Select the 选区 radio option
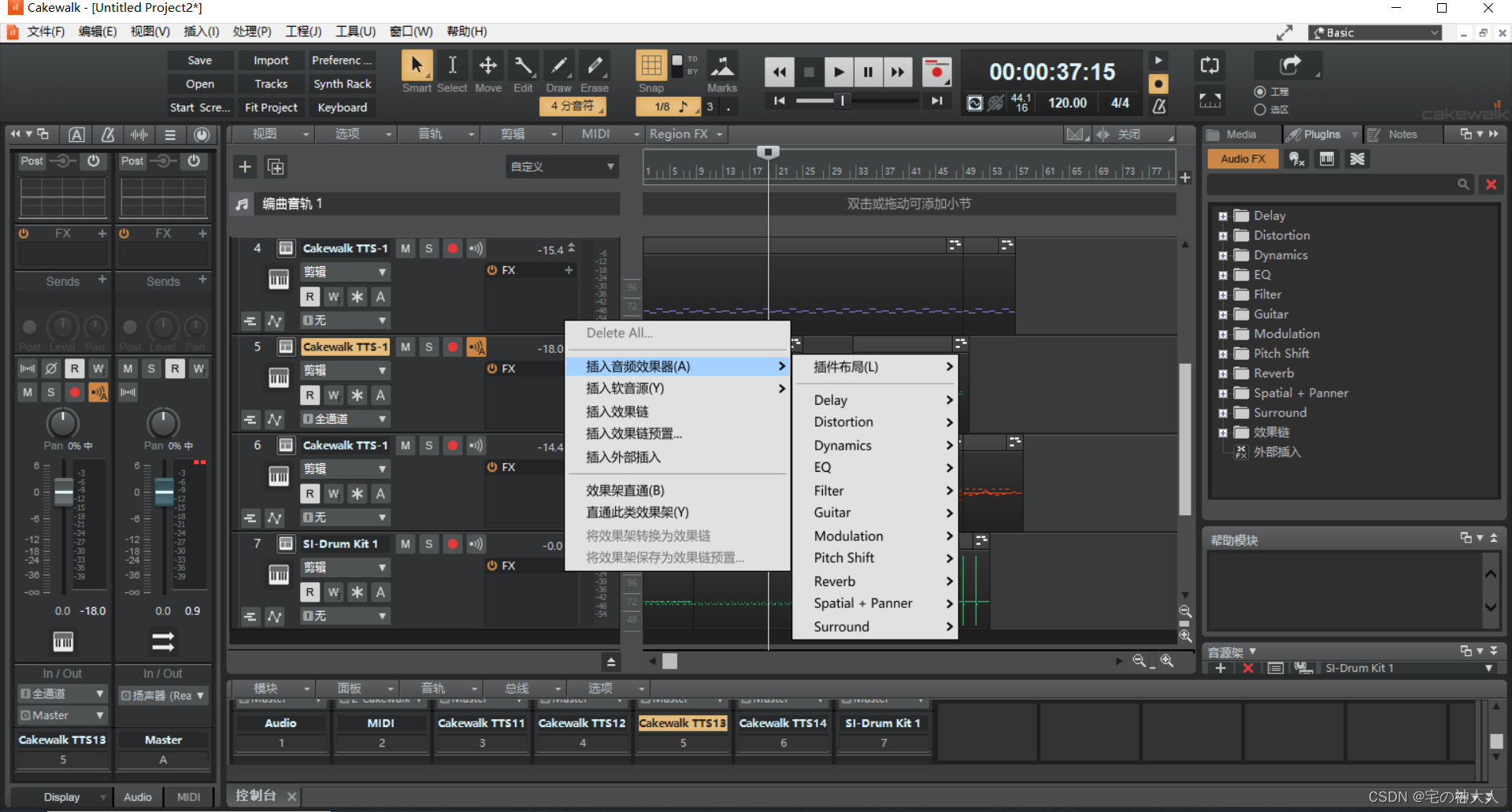The image size is (1512, 812). tap(1260, 109)
